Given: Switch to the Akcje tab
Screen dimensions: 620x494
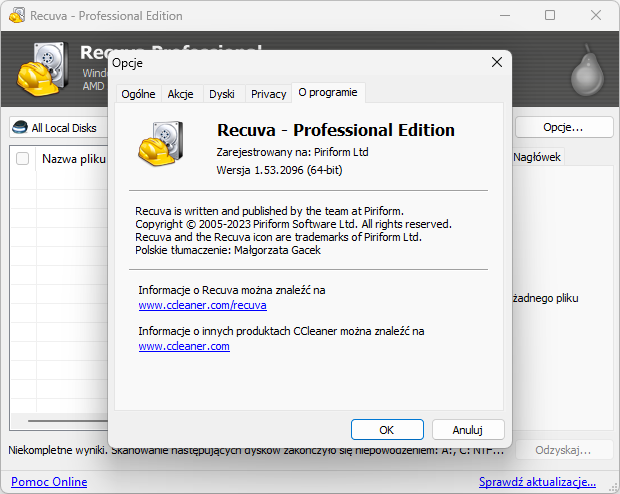Looking at the screenshot, I should pyautogui.click(x=181, y=94).
